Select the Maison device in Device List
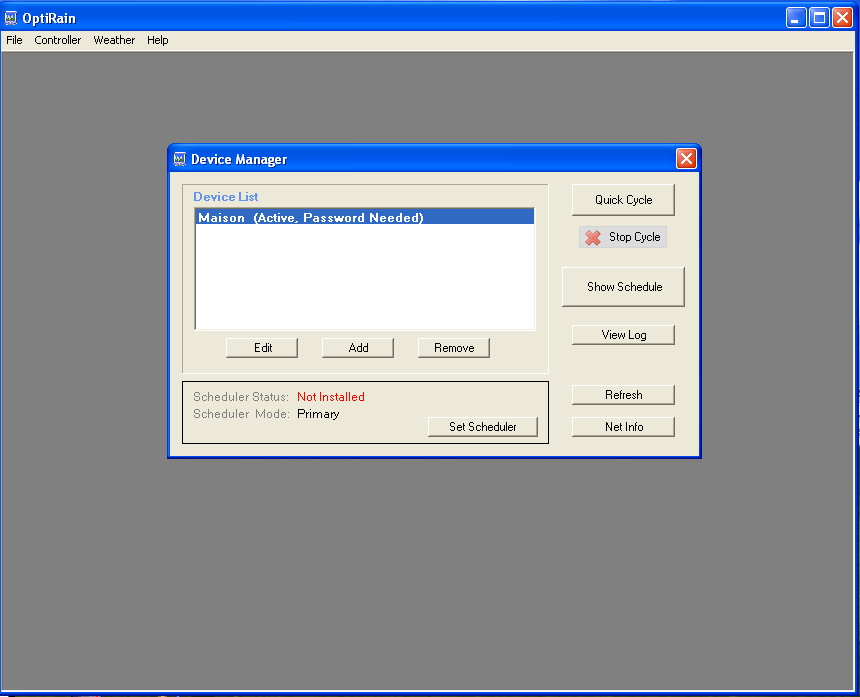The image size is (860, 697). click(x=365, y=217)
